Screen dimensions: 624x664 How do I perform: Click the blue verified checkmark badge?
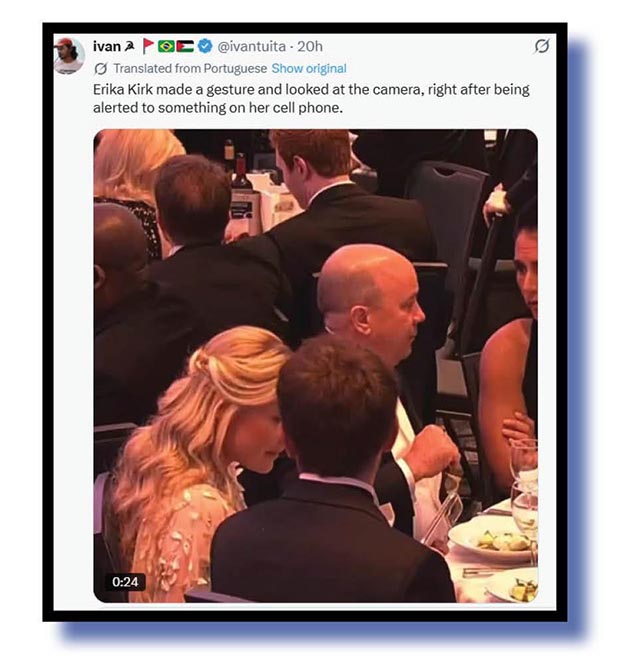205,46
